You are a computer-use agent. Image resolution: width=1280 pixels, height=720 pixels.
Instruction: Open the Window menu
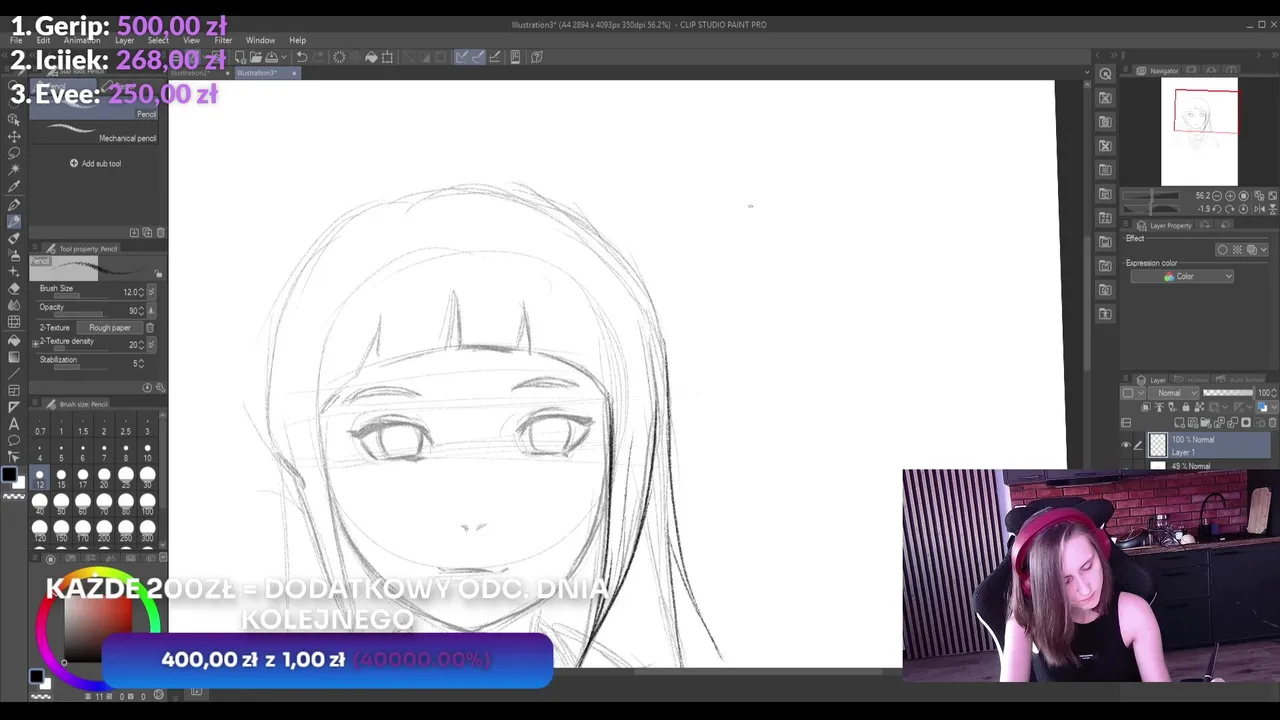point(260,40)
